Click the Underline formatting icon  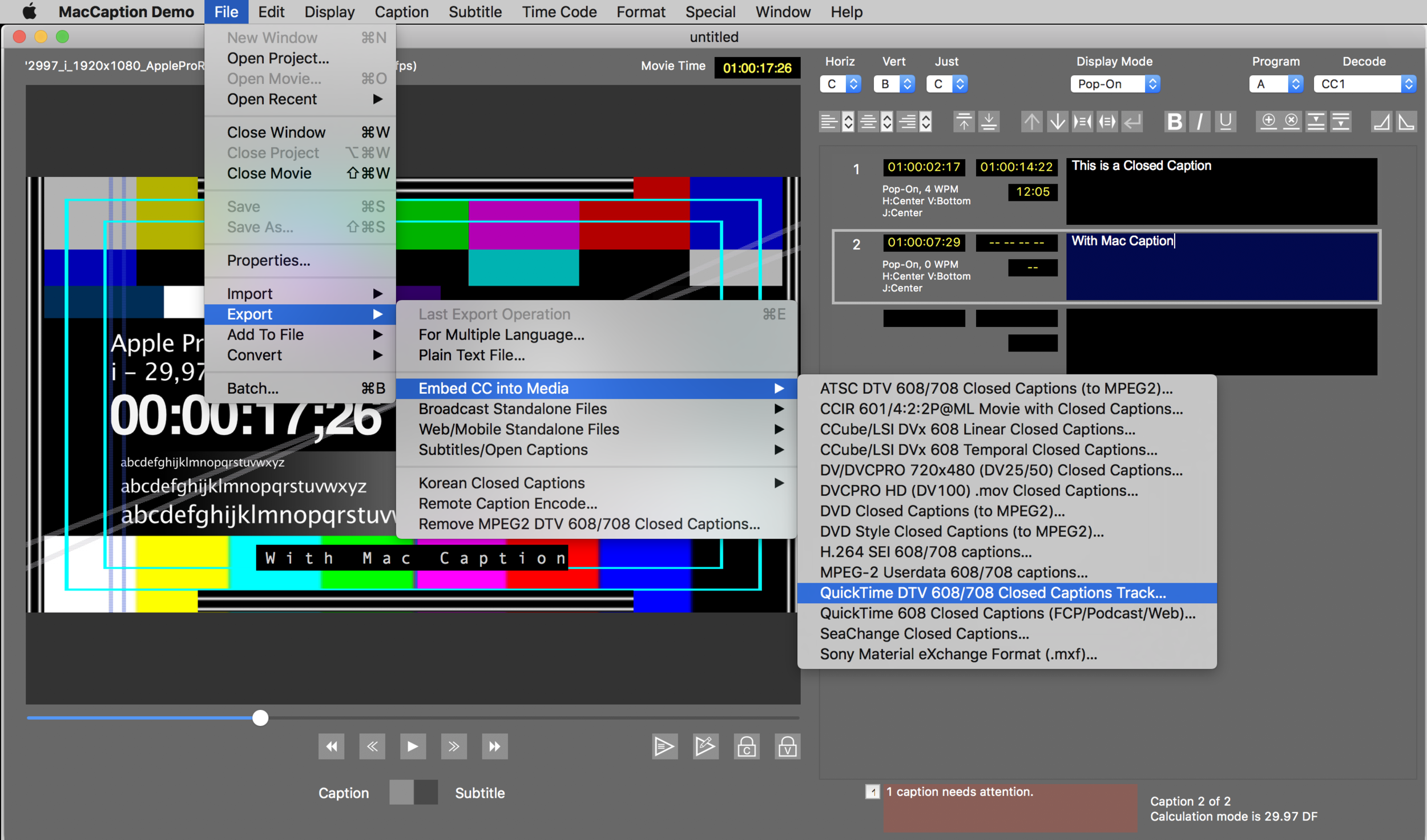pyautogui.click(x=1225, y=122)
